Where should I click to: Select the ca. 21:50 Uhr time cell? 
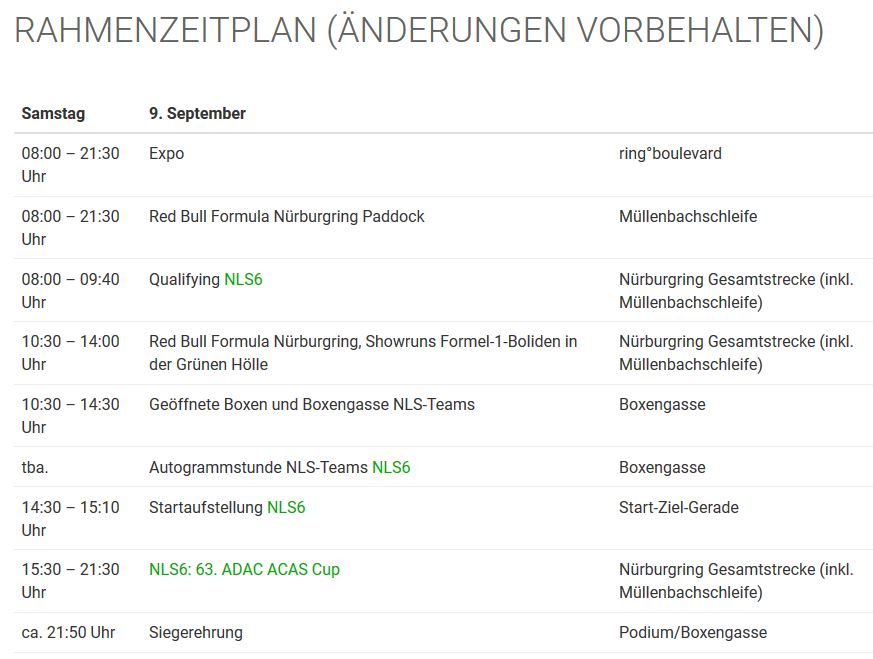[68, 632]
